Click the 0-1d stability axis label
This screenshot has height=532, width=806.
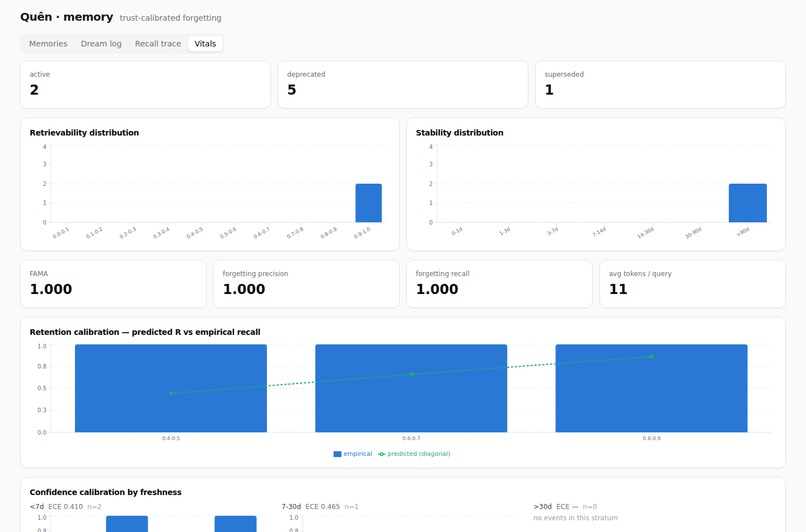click(x=456, y=232)
